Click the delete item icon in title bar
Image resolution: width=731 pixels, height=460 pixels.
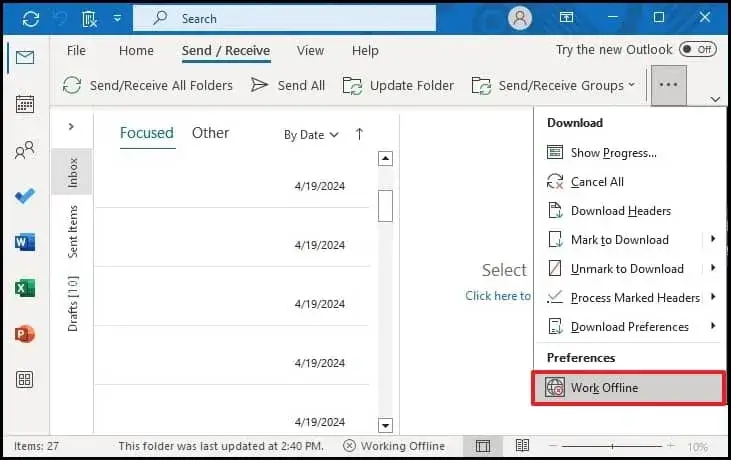[89, 19]
